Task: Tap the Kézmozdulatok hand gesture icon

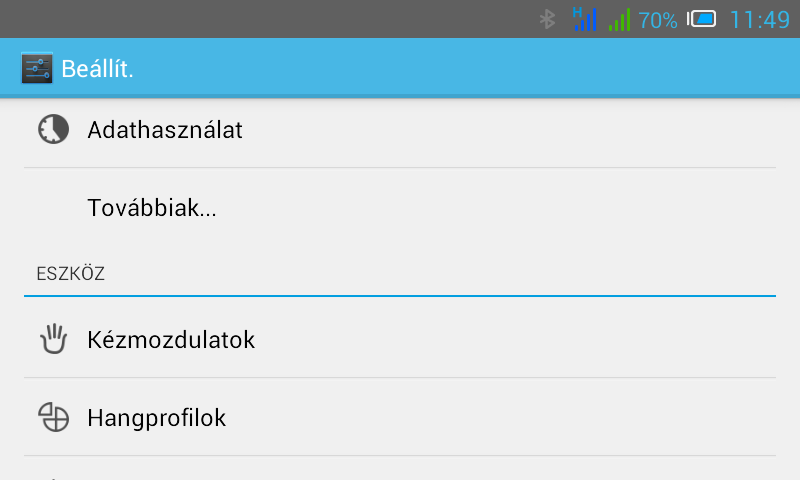Action: pos(53,339)
